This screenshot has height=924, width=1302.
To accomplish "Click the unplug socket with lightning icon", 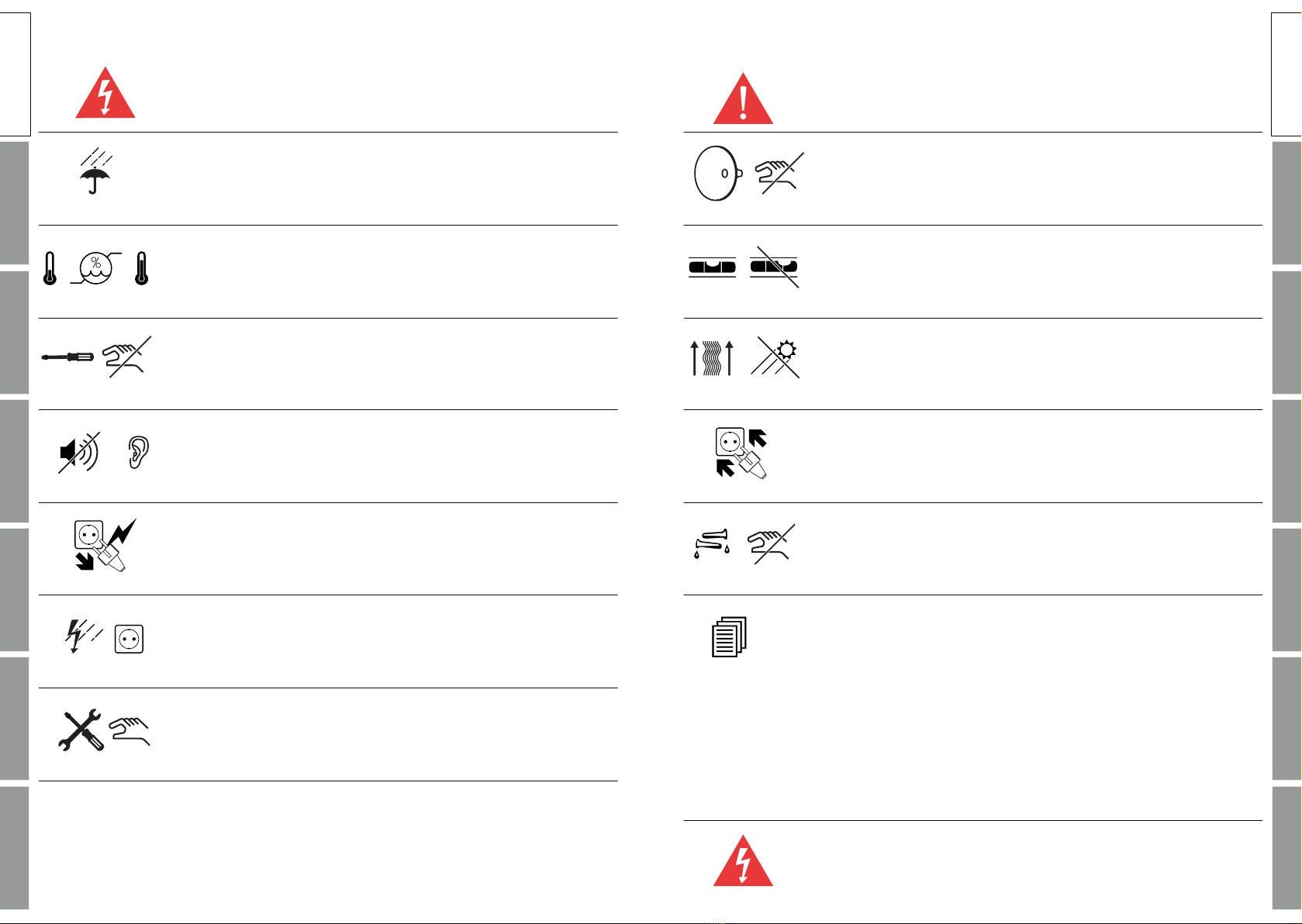I will (x=105, y=546).
